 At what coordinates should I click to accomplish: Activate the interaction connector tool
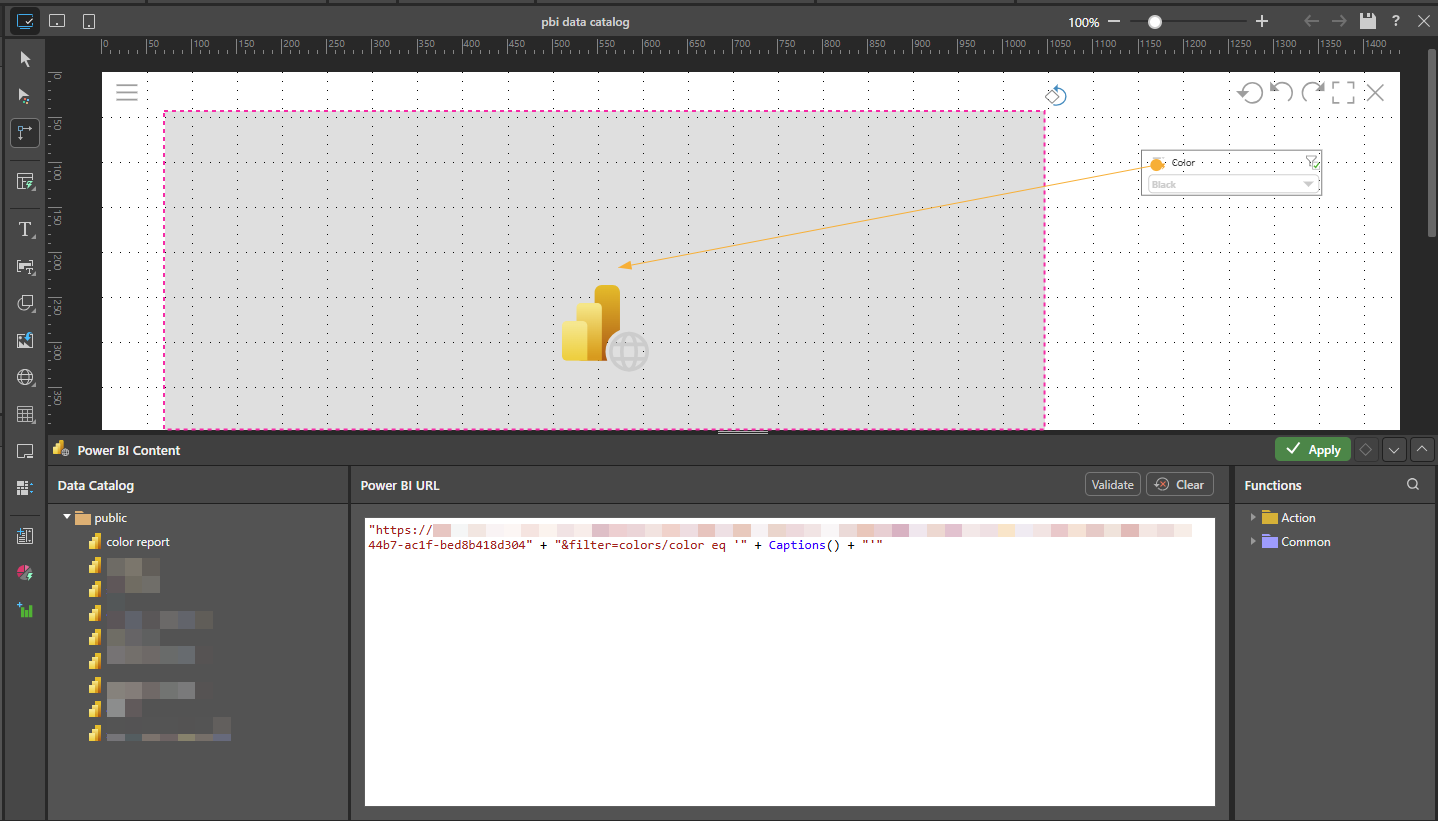coord(25,132)
